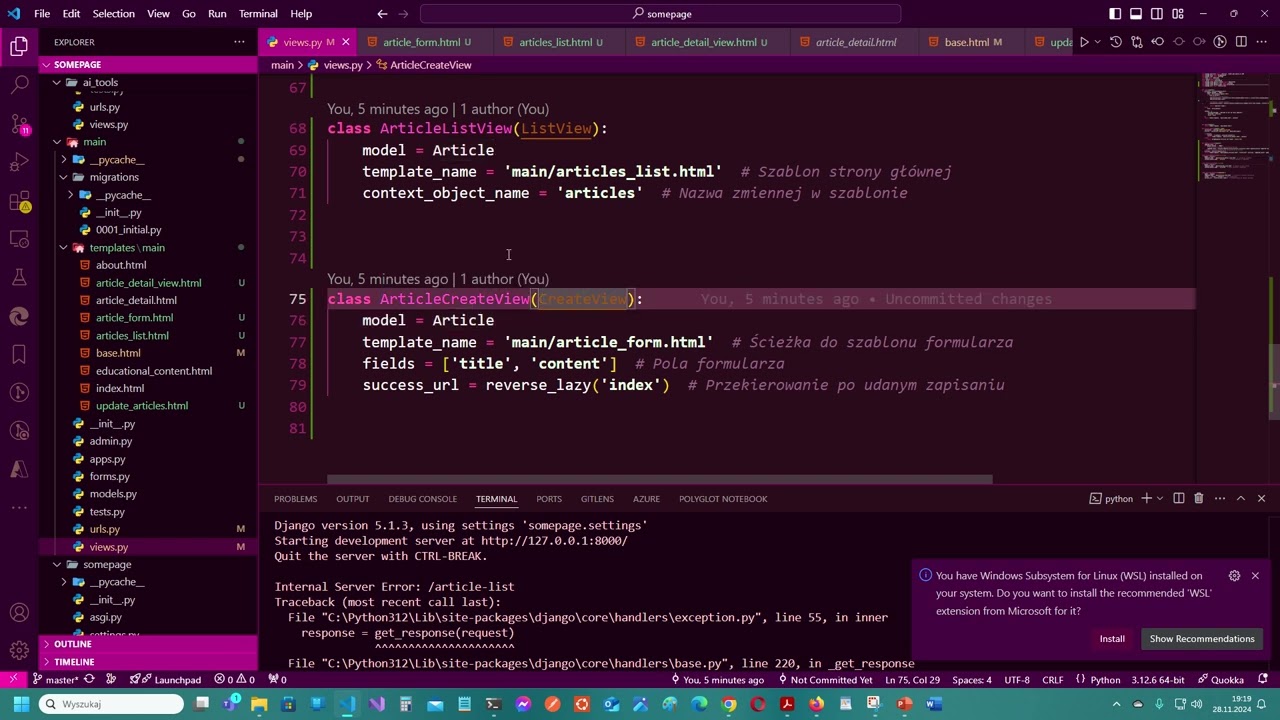Open the Terminal menu
1280x720 pixels.
click(258, 14)
